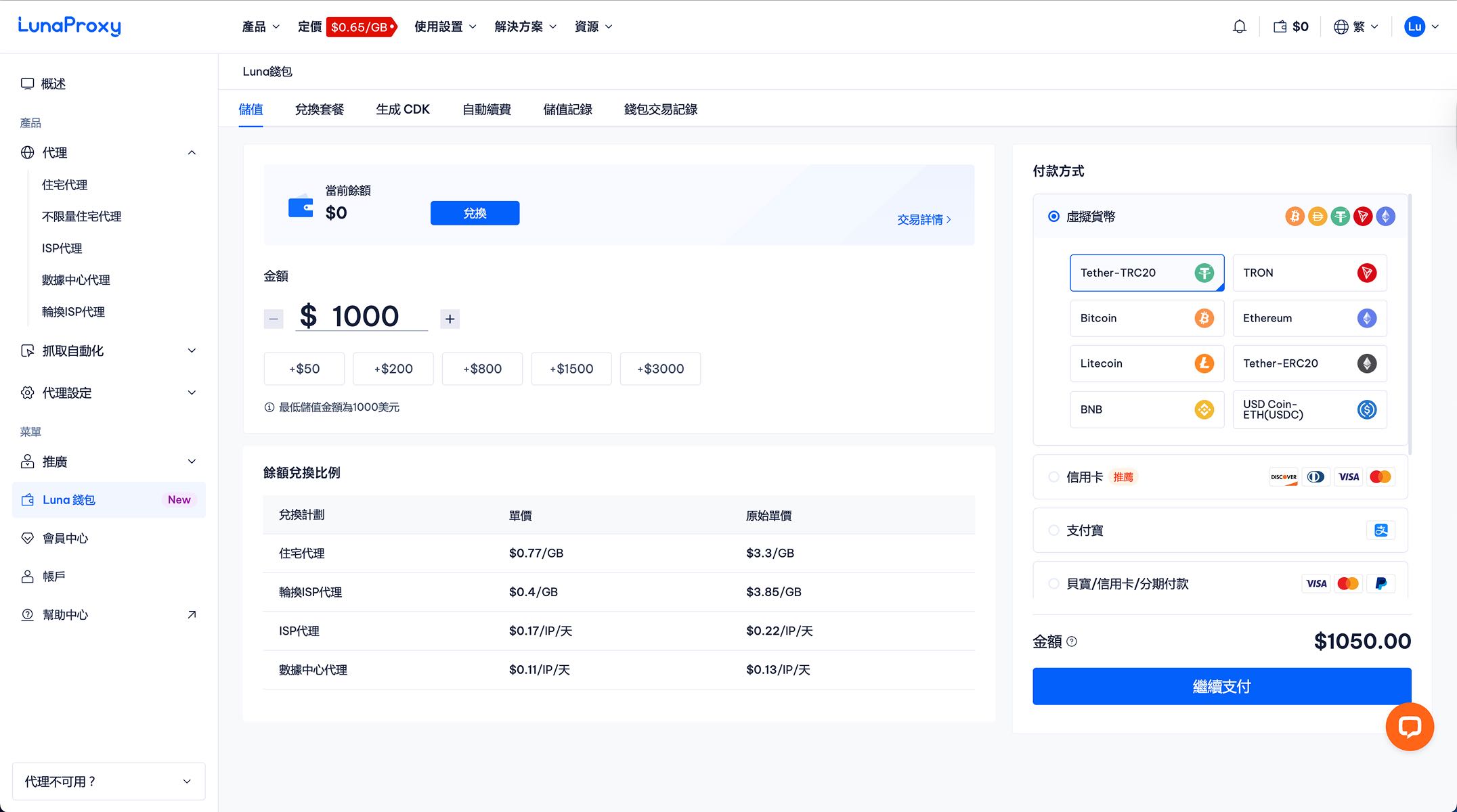Screen dimensions: 1457x812
Task: Open the orange live chat bubble
Action: [1410, 727]
